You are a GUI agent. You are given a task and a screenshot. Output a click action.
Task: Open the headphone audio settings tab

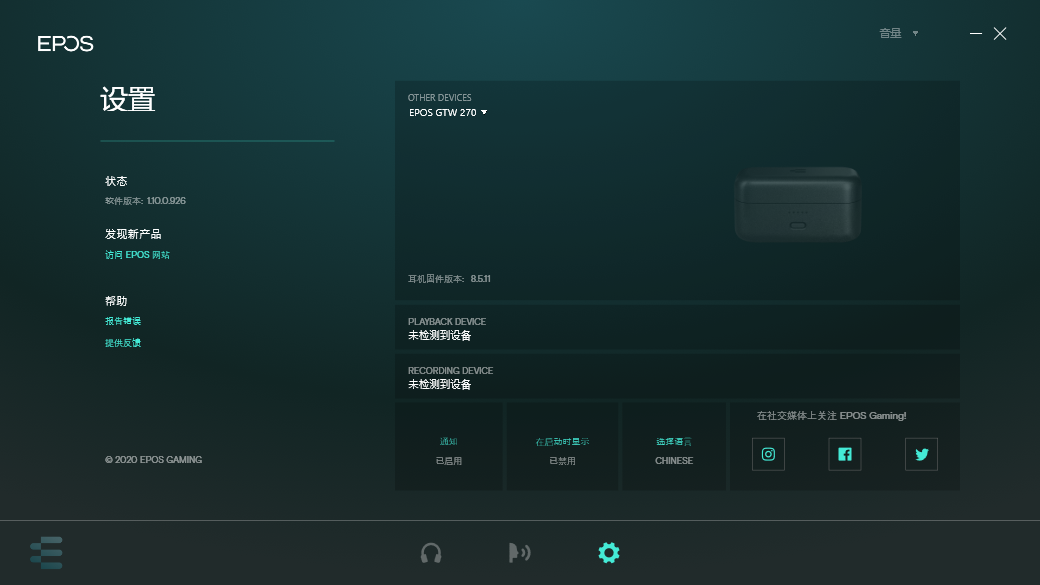(431, 552)
